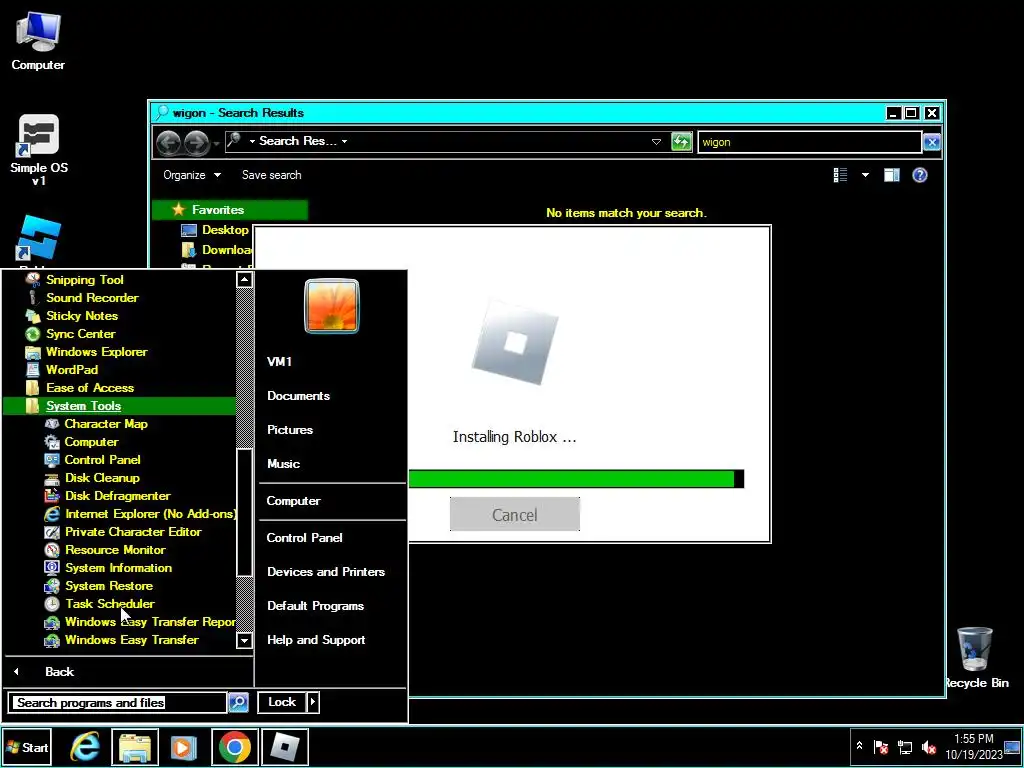
Task: Click the start menu scroll down arrow
Action: point(244,641)
